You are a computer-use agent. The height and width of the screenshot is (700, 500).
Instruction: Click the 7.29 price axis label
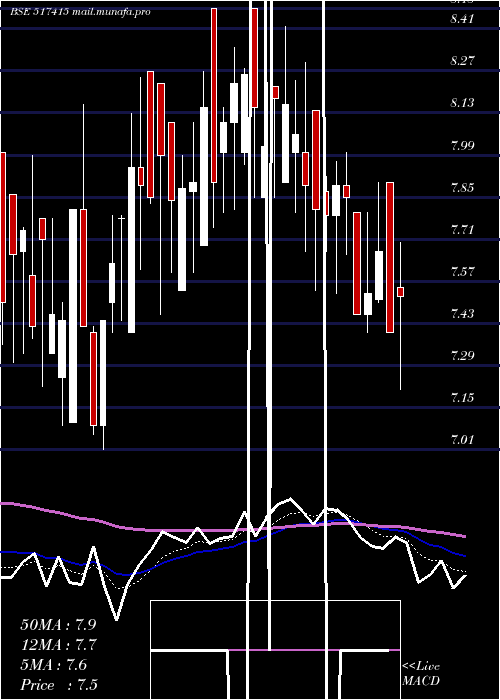tap(462, 356)
